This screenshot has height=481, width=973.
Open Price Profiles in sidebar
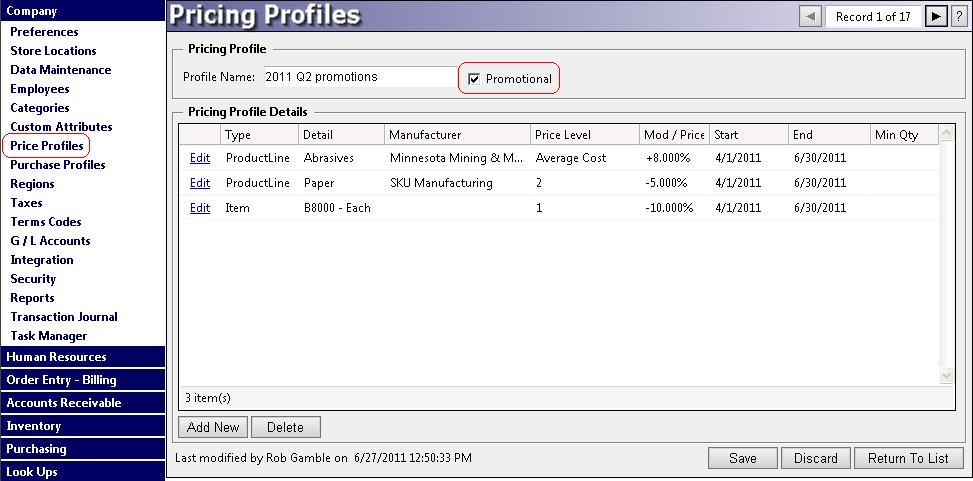click(x=47, y=146)
